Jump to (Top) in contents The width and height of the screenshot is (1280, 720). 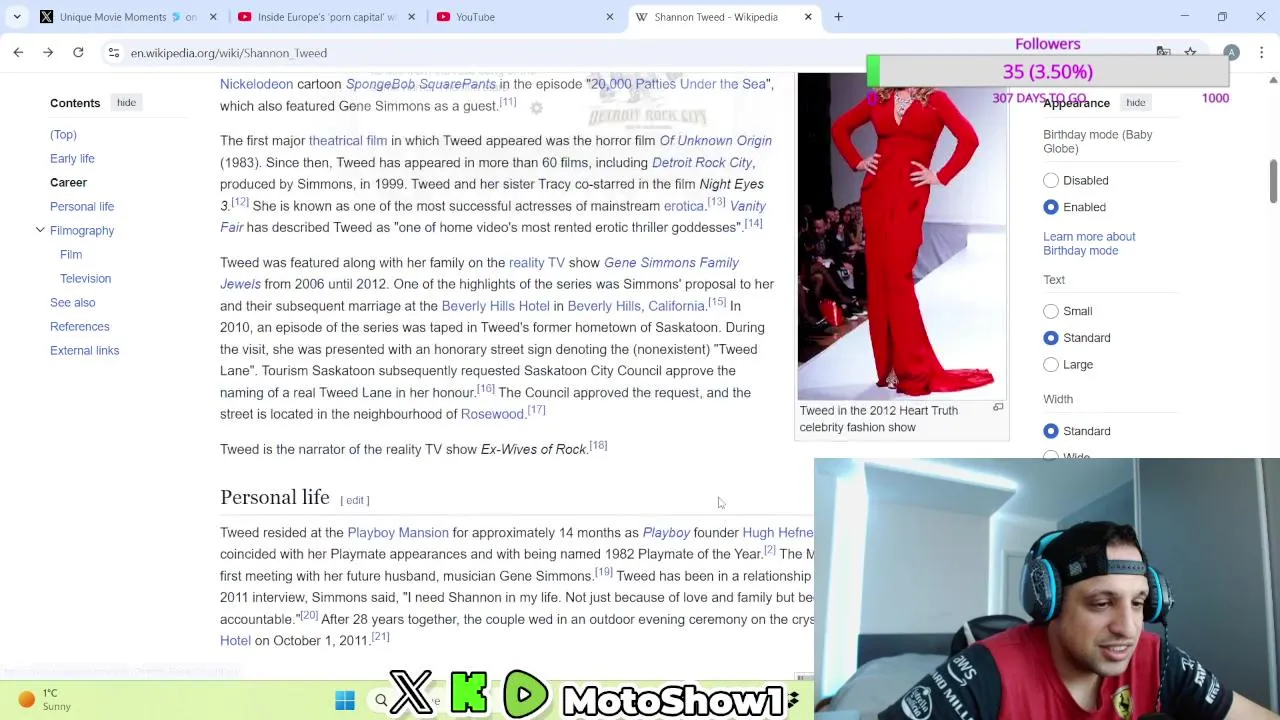coord(63,135)
